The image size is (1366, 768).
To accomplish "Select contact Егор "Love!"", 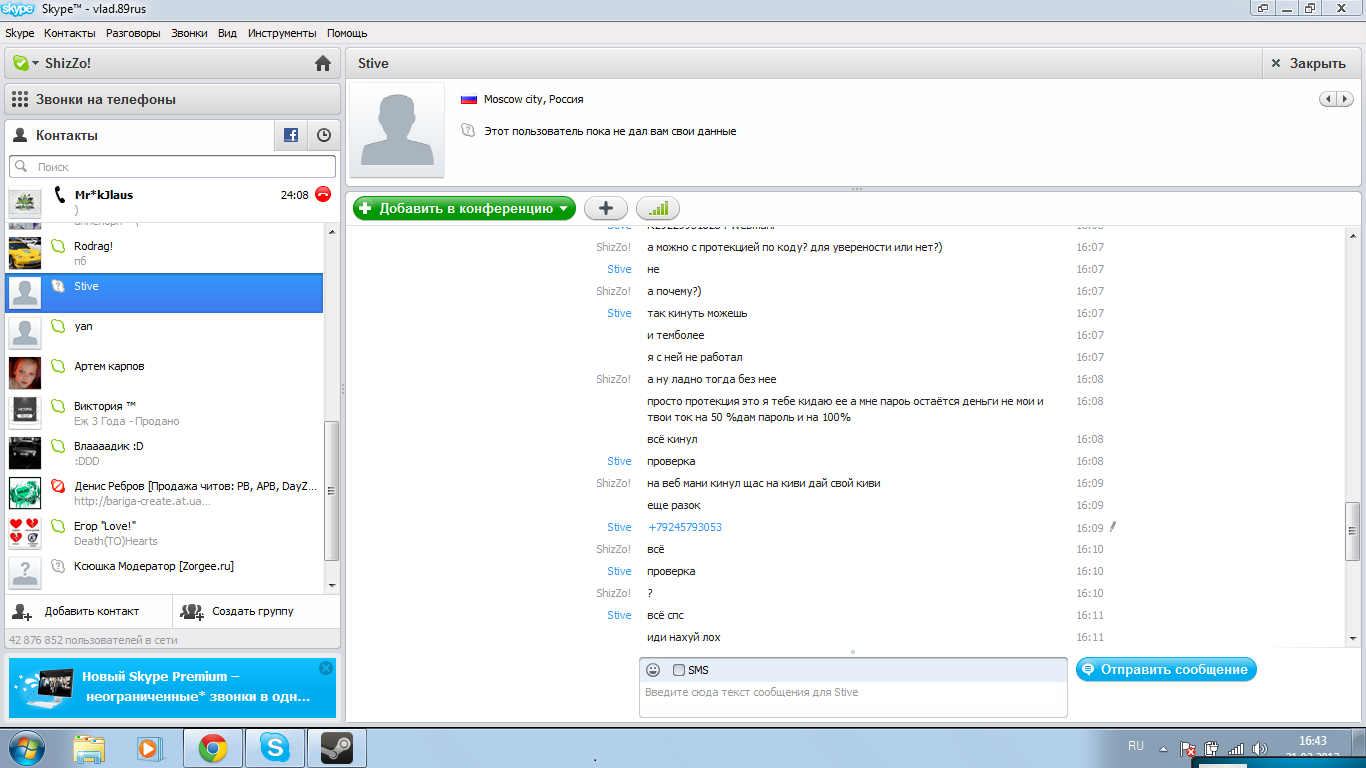I will pyautogui.click(x=164, y=533).
